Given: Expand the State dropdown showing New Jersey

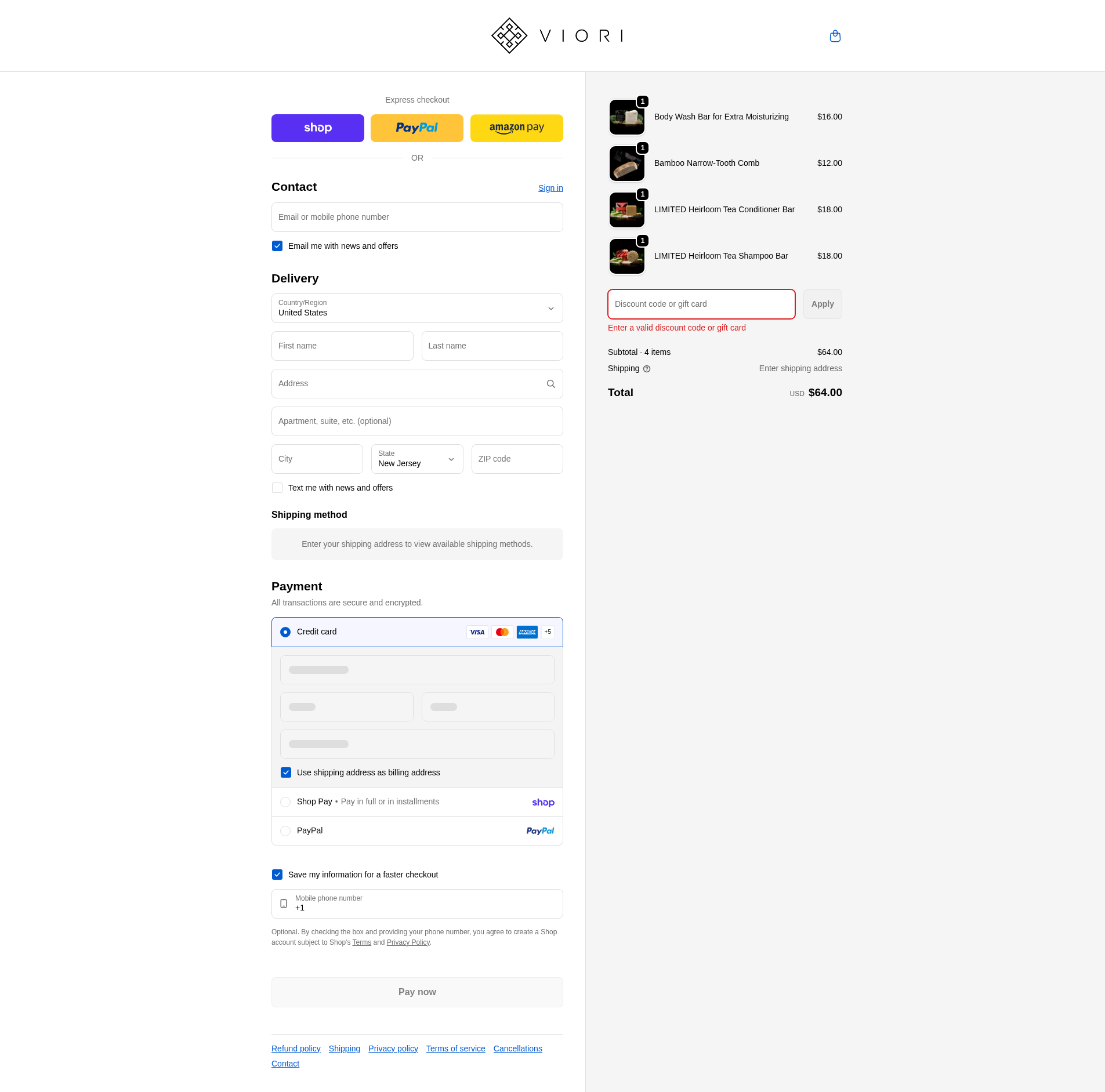Looking at the screenshot, I should coord(416,459).
